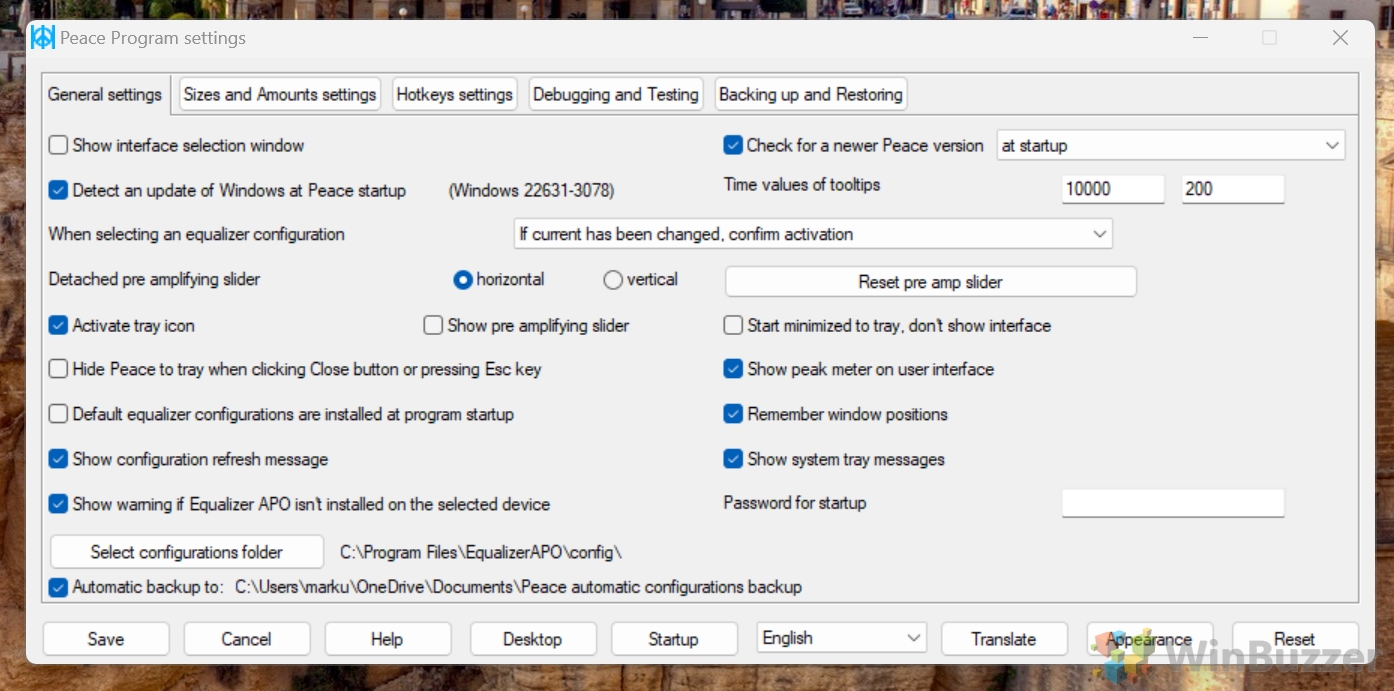Click the Peace app icon in title bar
This screenshot has width=1394, height=691.
tap(43, 38)
